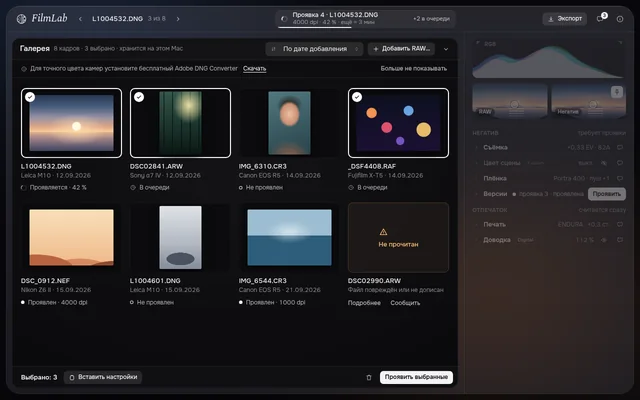Uncheck the _DSF4408.RAF thumbnail checkmark
Image resolution: width=640 pixels, height=400 pixels.
click(x=357, y=97)
